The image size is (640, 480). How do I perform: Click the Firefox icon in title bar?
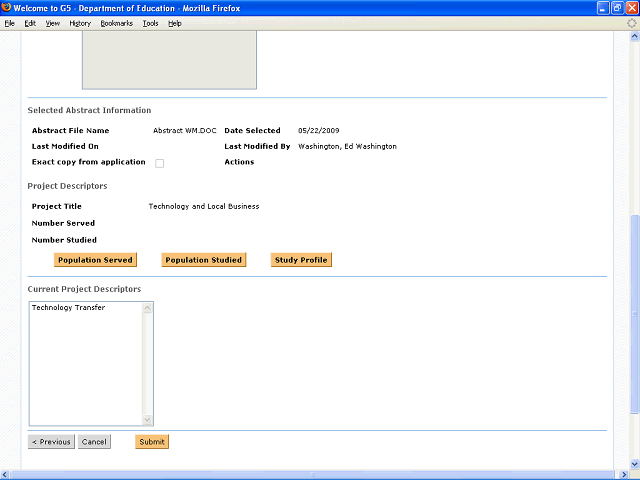[x=6, y=7]
